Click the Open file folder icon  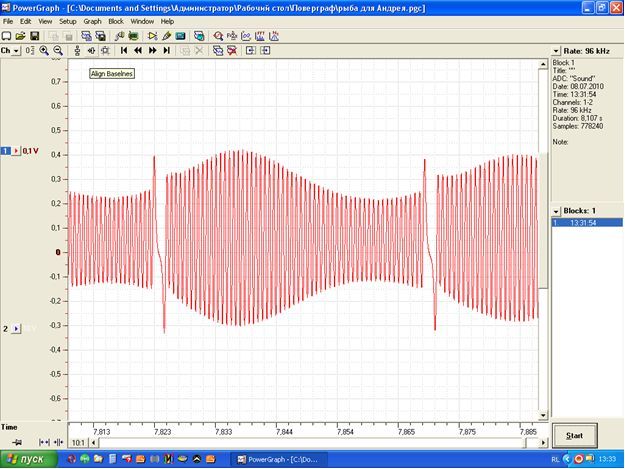20,36
